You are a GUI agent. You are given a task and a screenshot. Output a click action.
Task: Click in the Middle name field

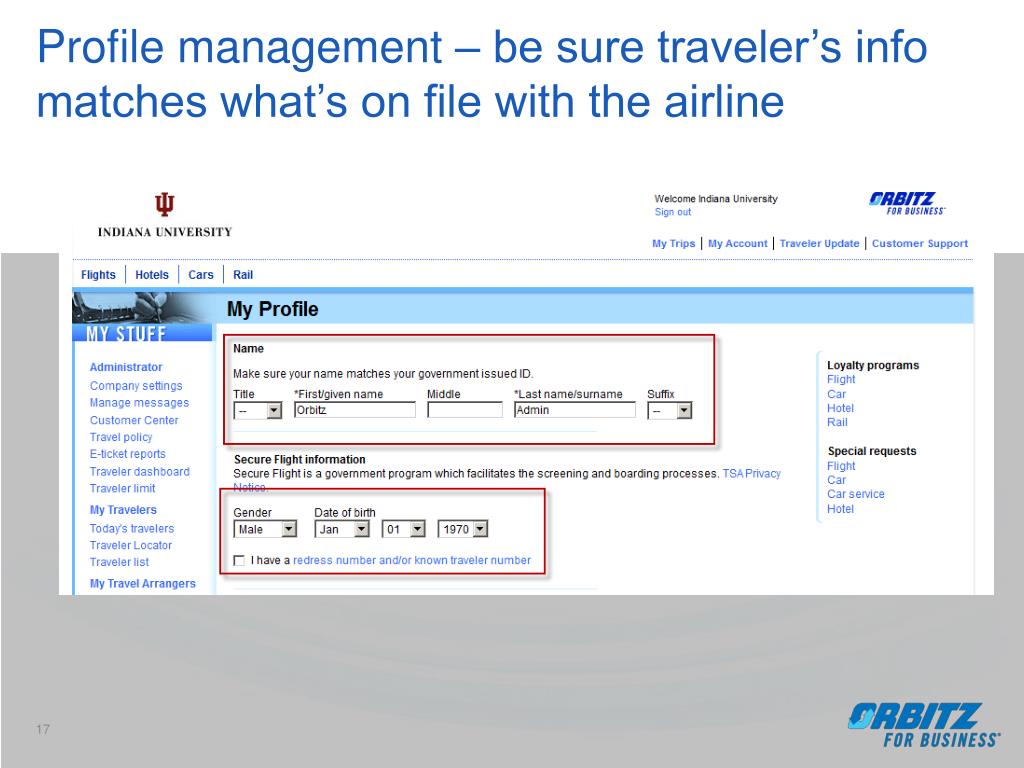click(465, 410)
